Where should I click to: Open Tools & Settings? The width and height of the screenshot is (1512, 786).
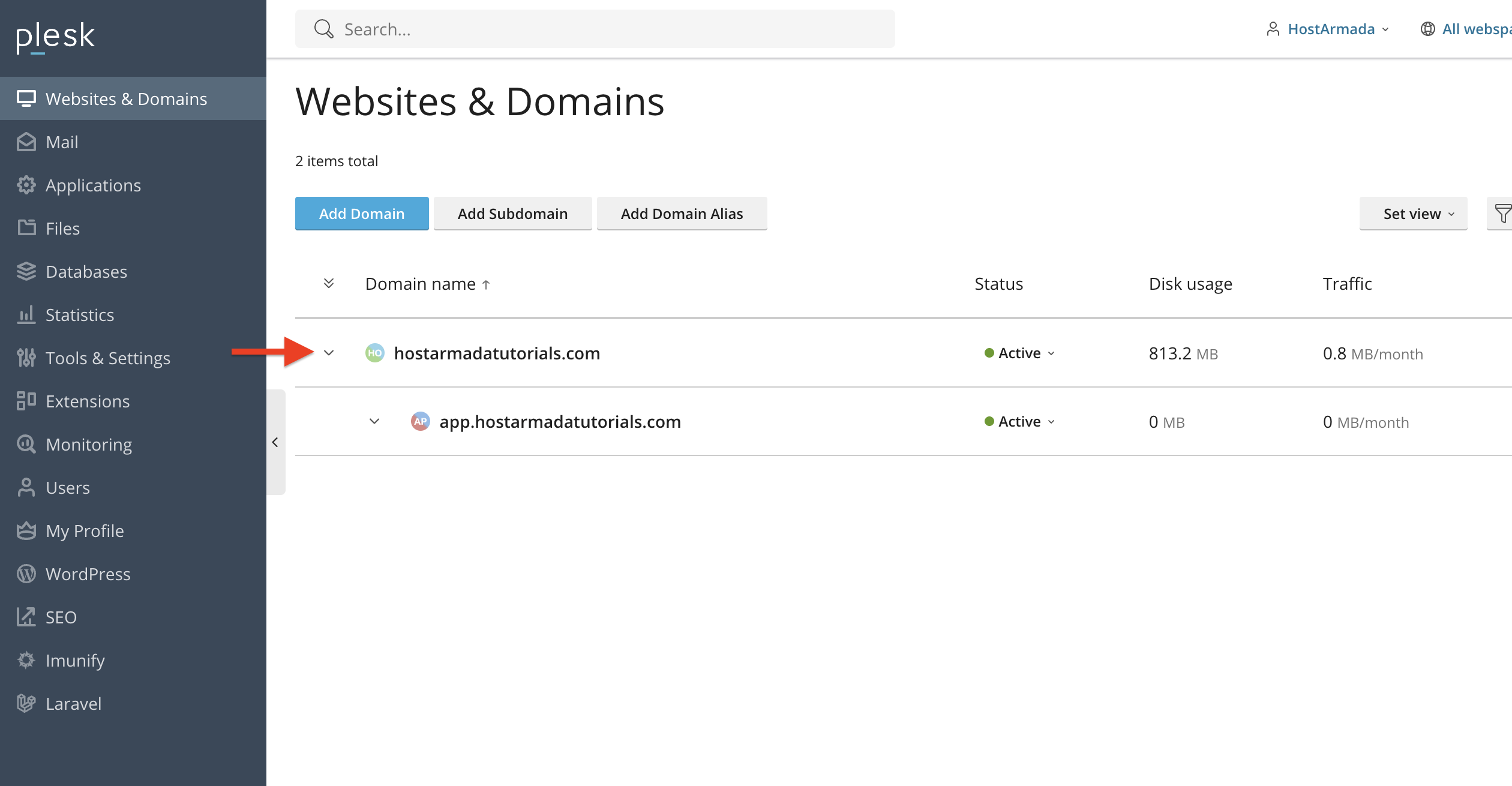click(x=107, y=358)
